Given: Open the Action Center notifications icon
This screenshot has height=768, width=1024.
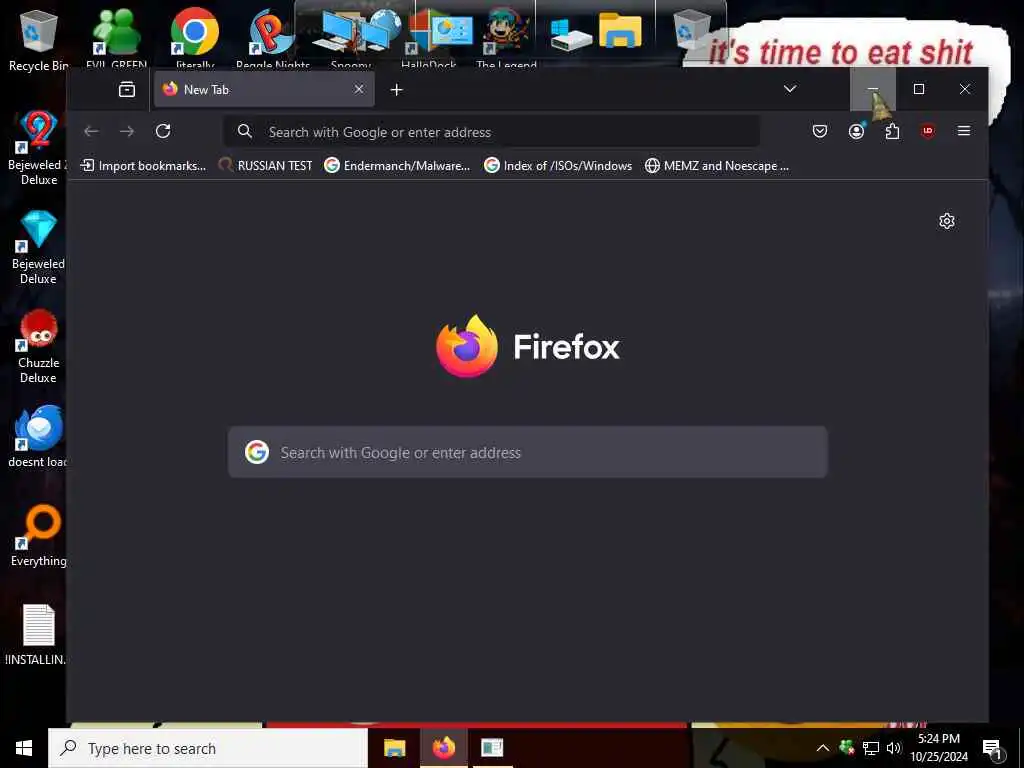Looking at the screenshot, I should tap(993, 748).
